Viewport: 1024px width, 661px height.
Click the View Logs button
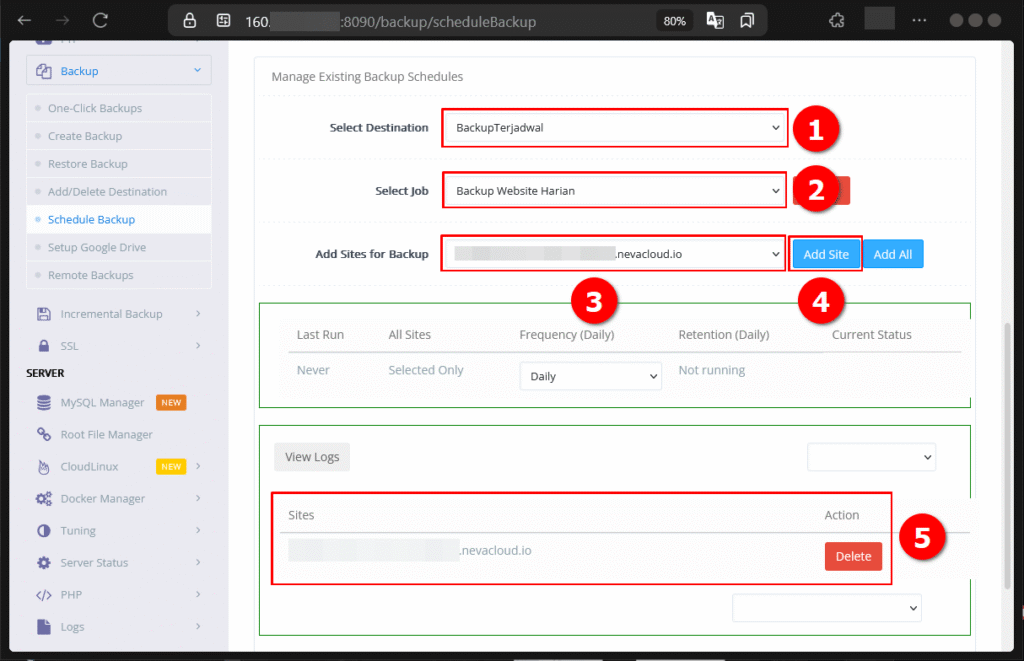click(311, 456)
